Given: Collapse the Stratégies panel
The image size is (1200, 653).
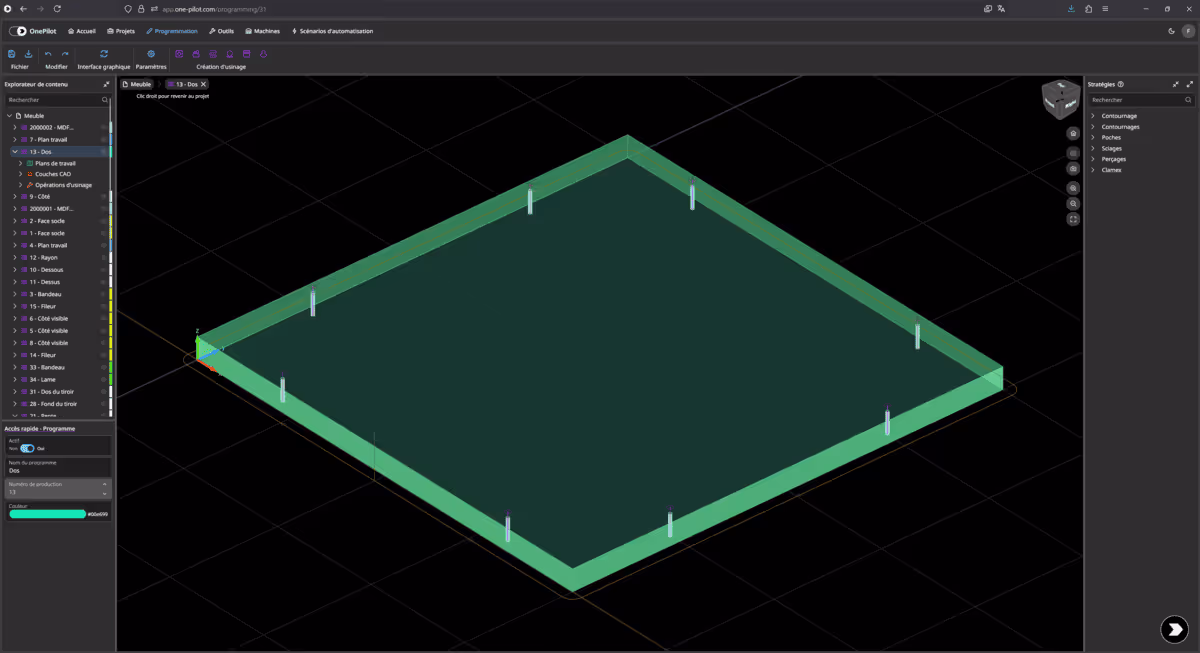Looking at the screenshot, I should pos(1176,85).
